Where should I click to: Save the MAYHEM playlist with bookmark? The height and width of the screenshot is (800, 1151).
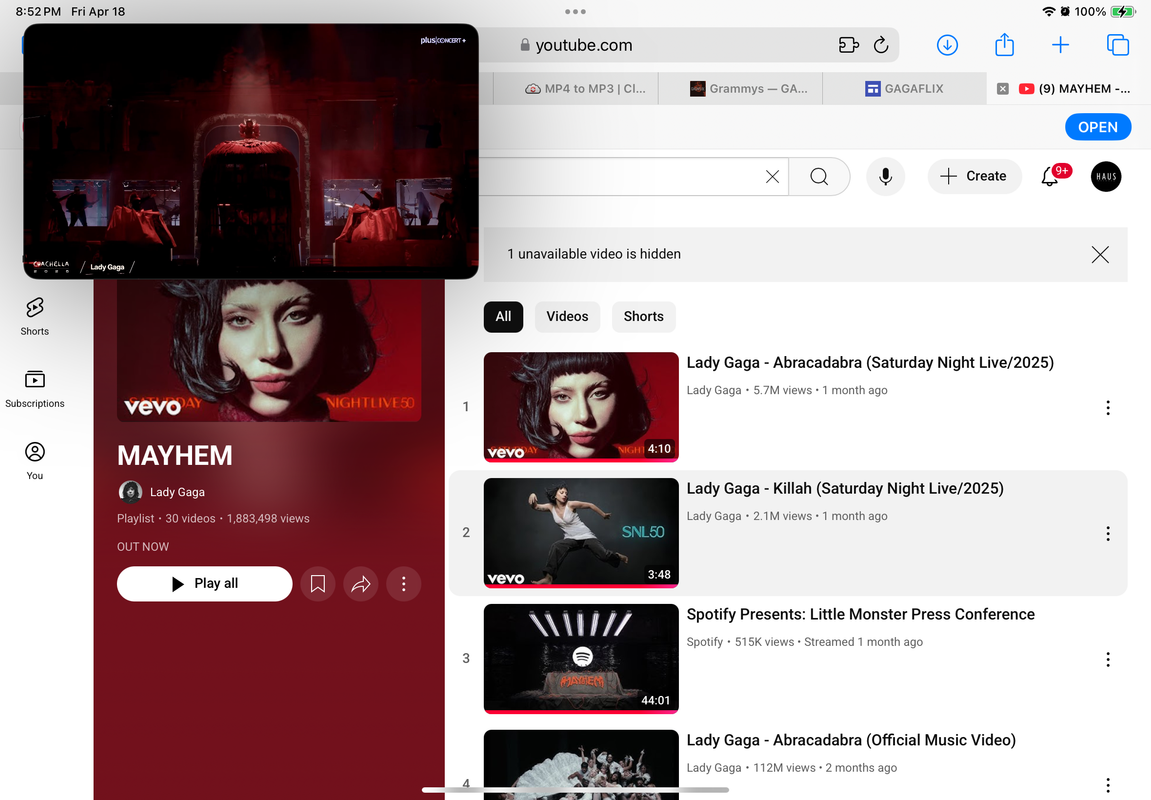[x=318, y=584]
